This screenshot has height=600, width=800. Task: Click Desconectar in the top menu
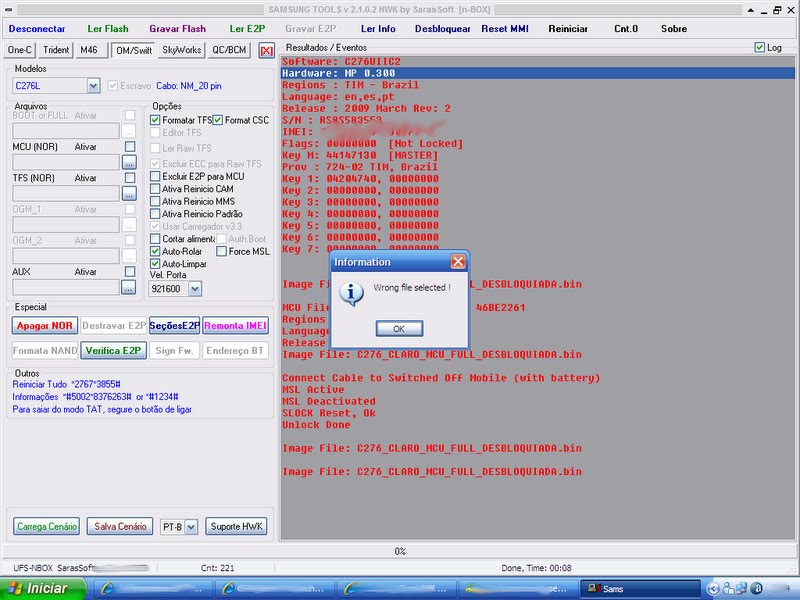[x=37, y=29]
